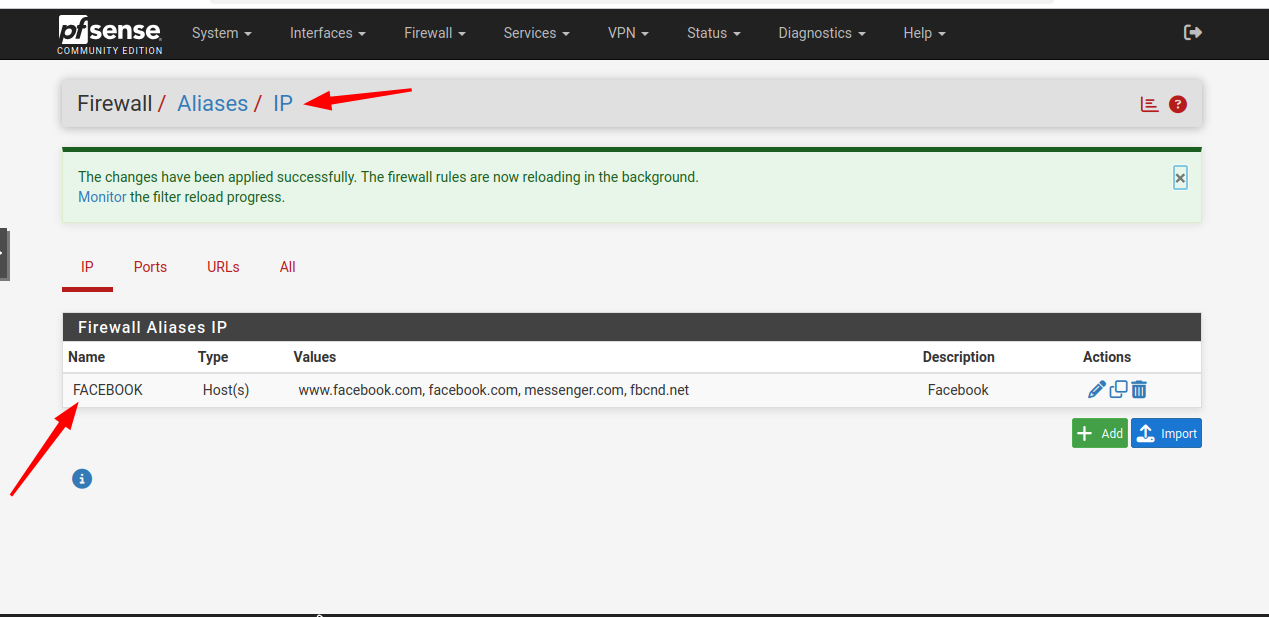Open the Firewall dropdown menu

pos(434,33)
